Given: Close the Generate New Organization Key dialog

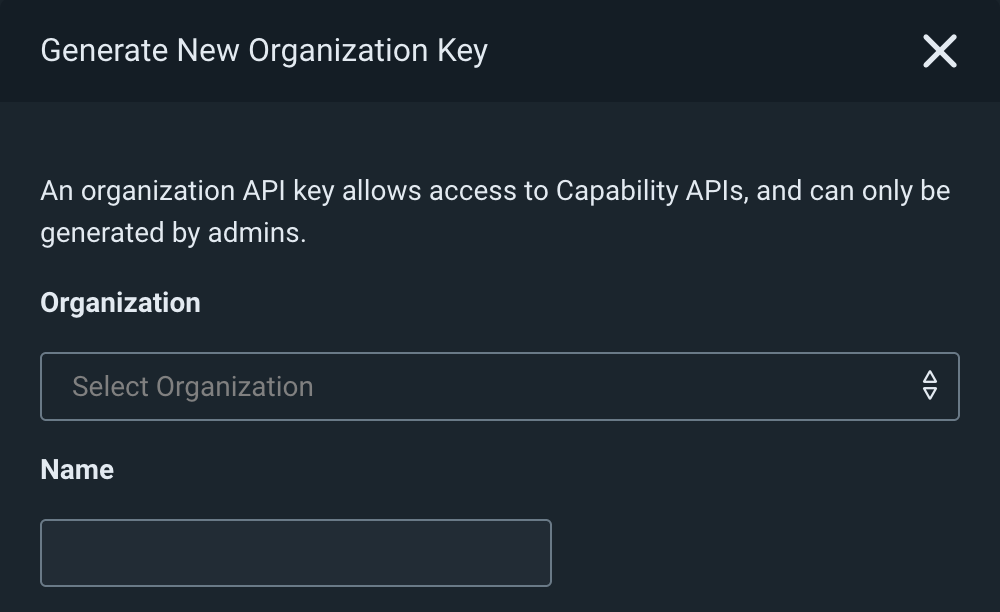Looking at the screenshot, I should (x=939, y=51).
